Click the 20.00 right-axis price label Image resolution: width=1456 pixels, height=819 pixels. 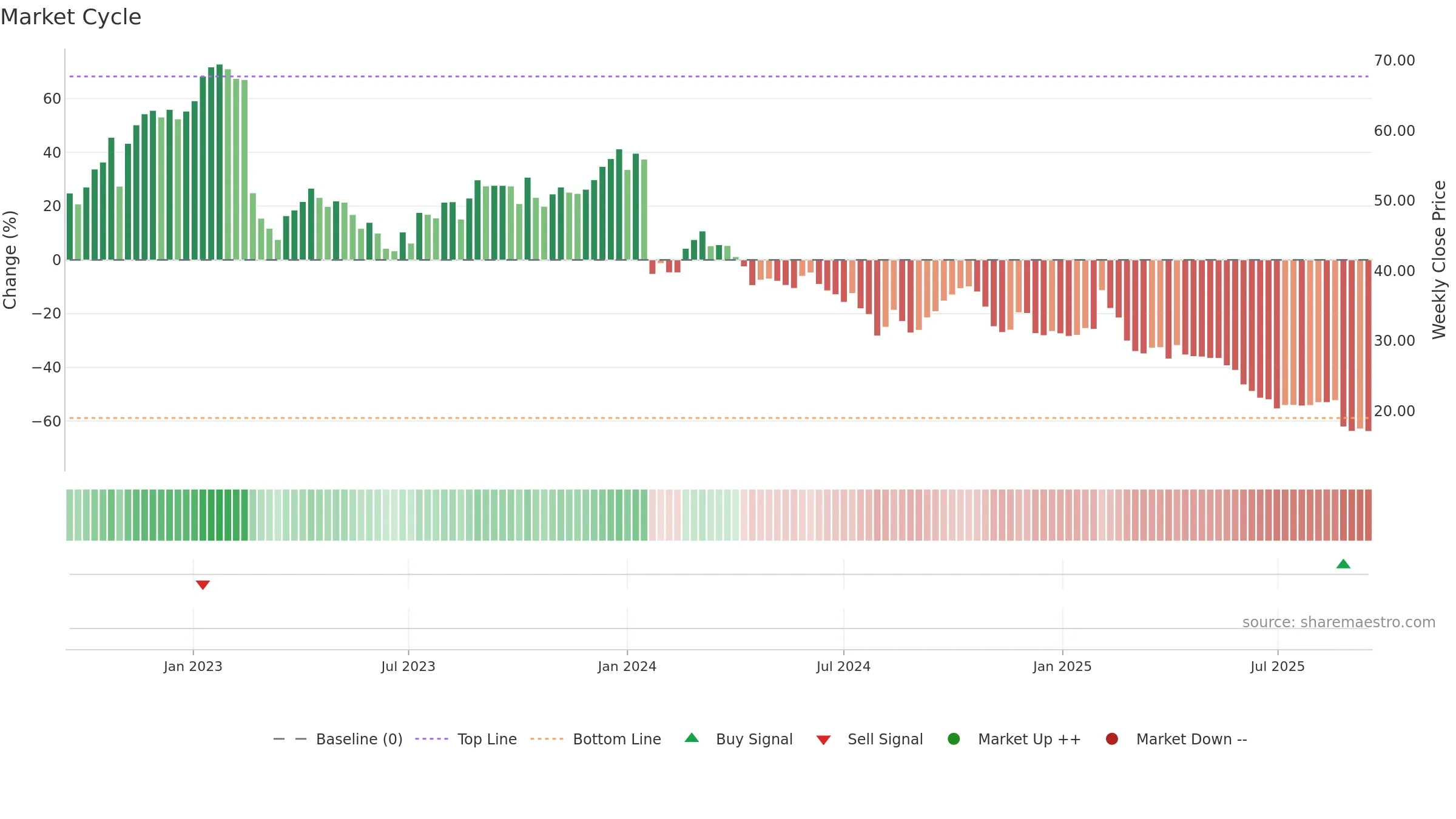click(1394, 411)
